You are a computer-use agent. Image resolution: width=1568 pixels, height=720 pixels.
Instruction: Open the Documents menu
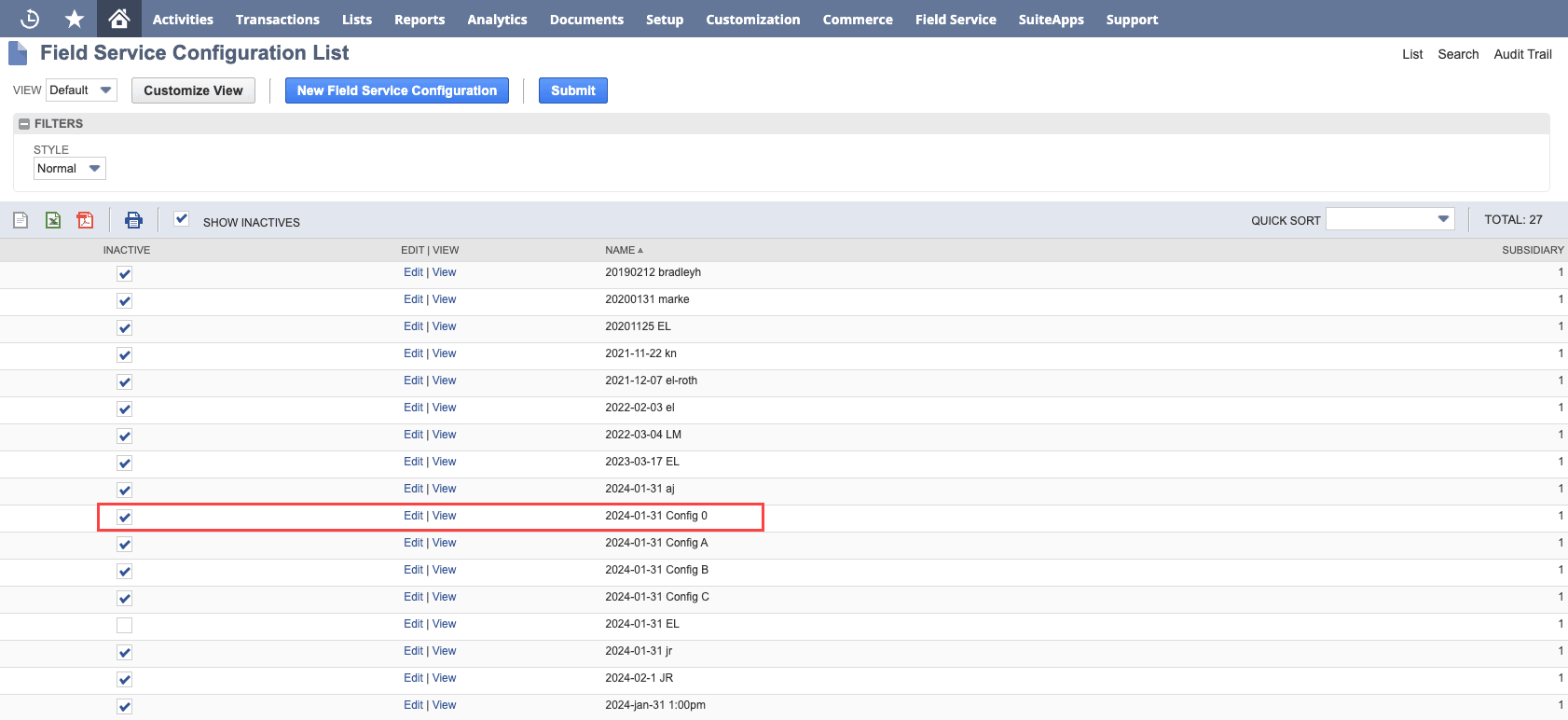pos(586,19)
